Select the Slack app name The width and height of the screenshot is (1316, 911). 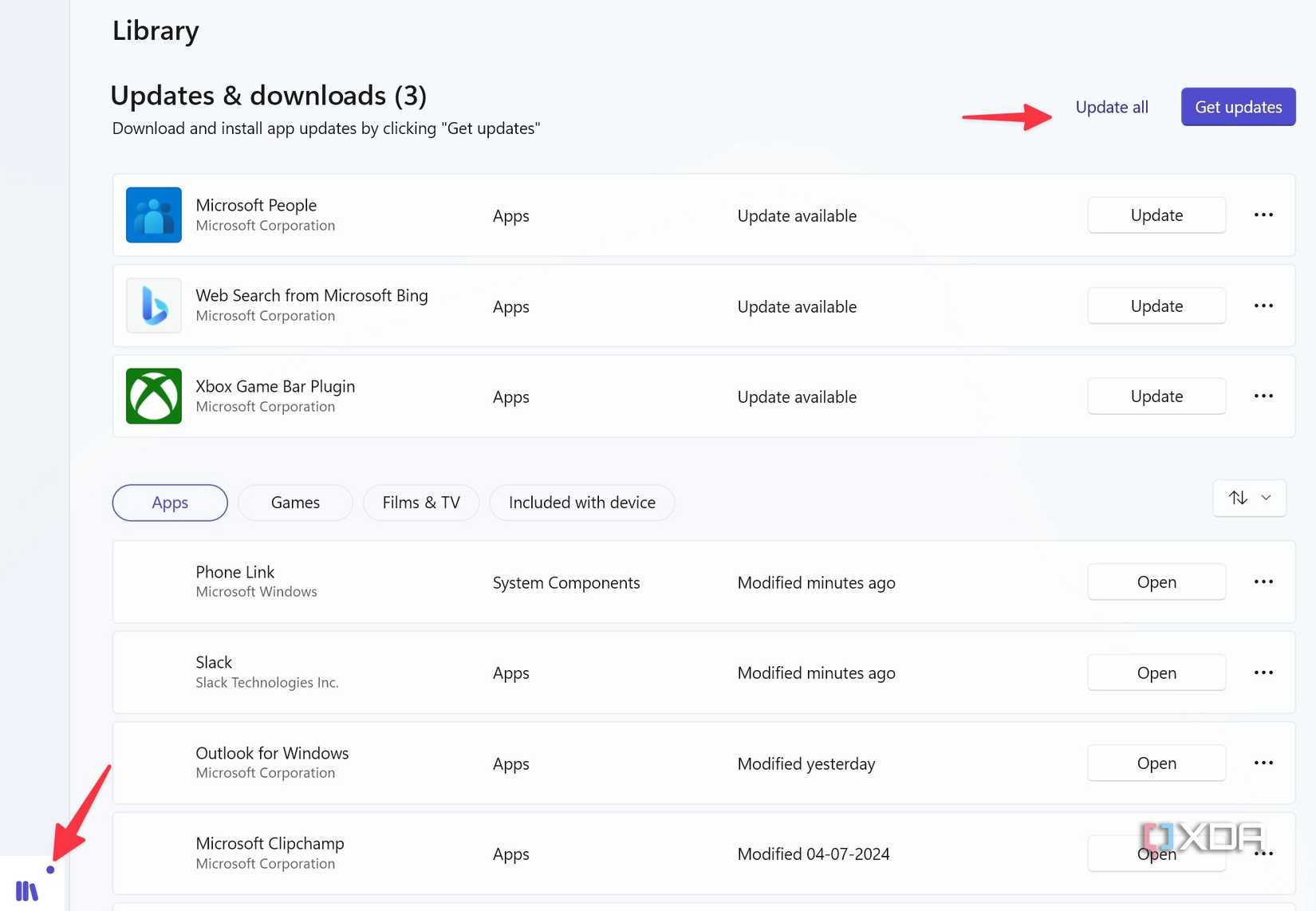click(214, 662)
